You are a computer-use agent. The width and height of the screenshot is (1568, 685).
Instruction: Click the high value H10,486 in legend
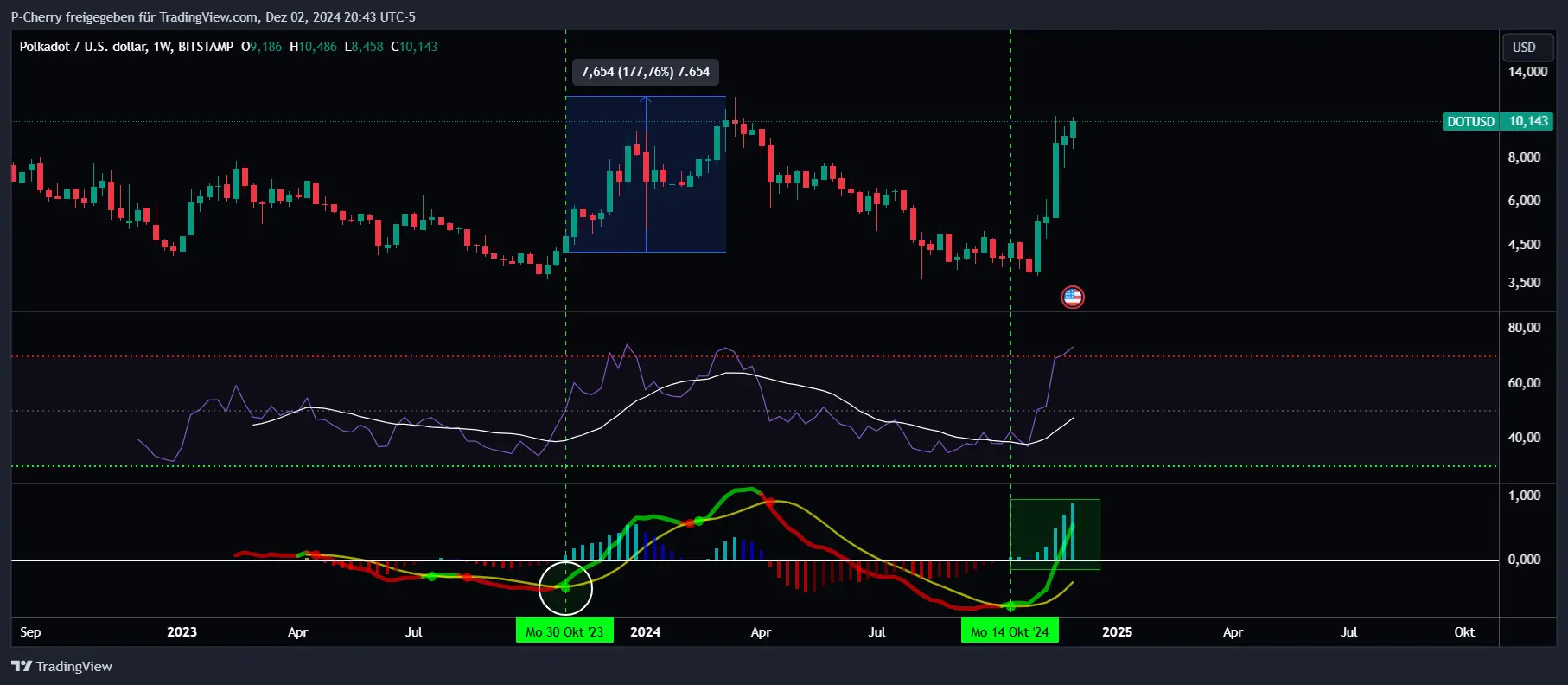coord(313,47)
